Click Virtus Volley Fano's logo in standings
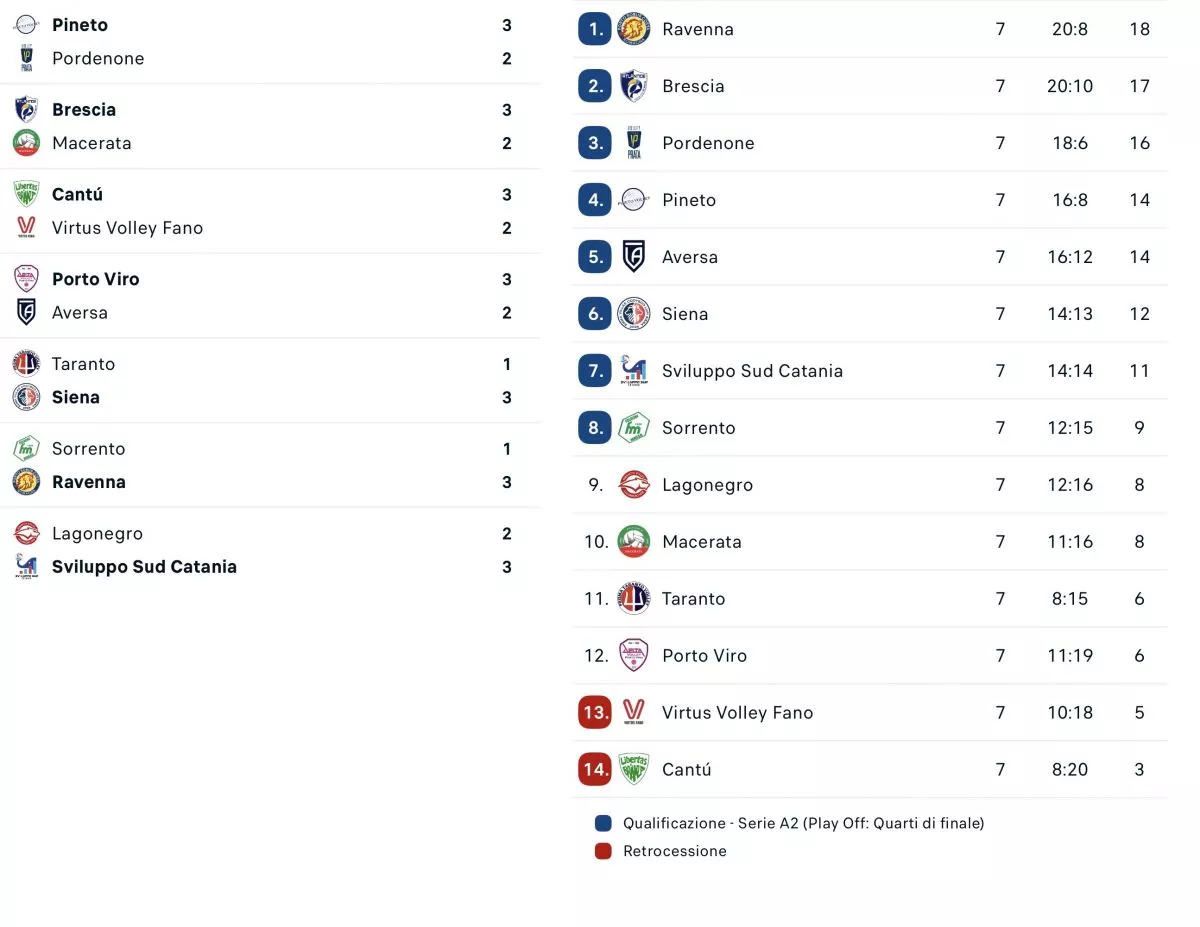 pos(634,713)
